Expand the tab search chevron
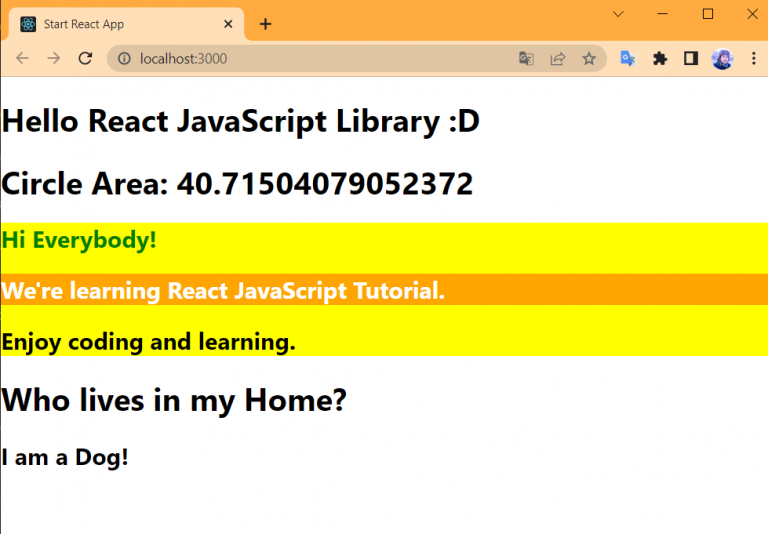 (618, 14)
